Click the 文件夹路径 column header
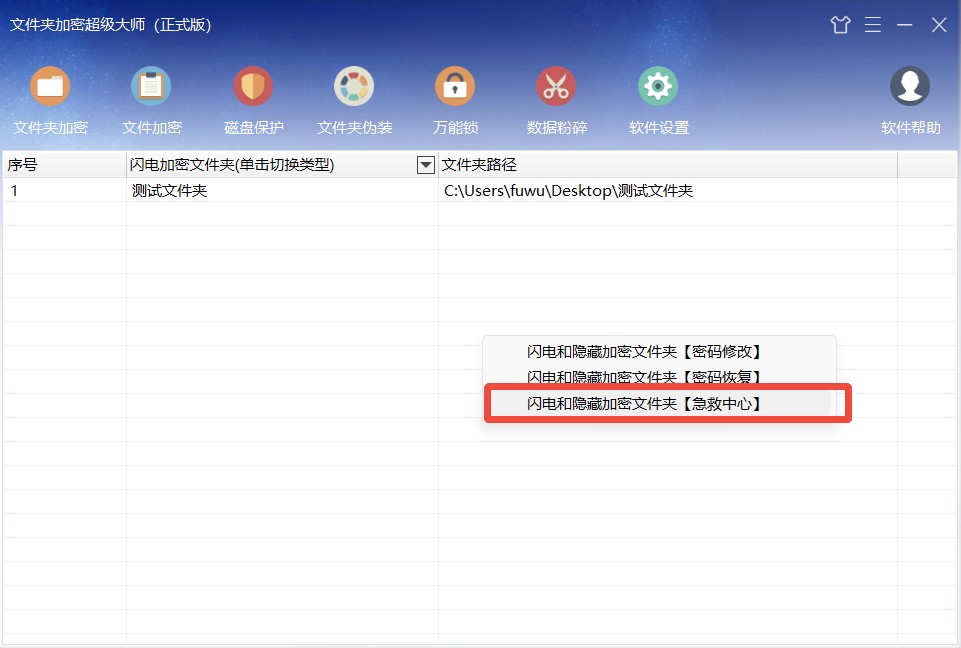The image size is (961, 648). pyautogui.click(x=668, y=165)
